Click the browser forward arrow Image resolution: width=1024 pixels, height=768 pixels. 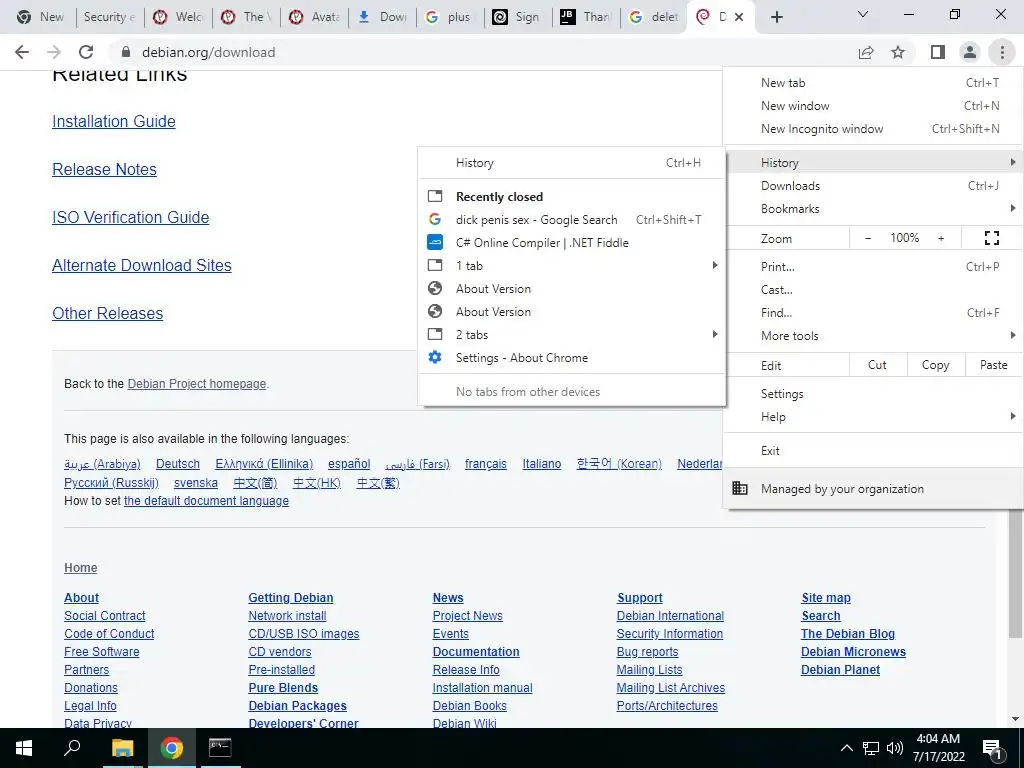click(x=54, y=52)
